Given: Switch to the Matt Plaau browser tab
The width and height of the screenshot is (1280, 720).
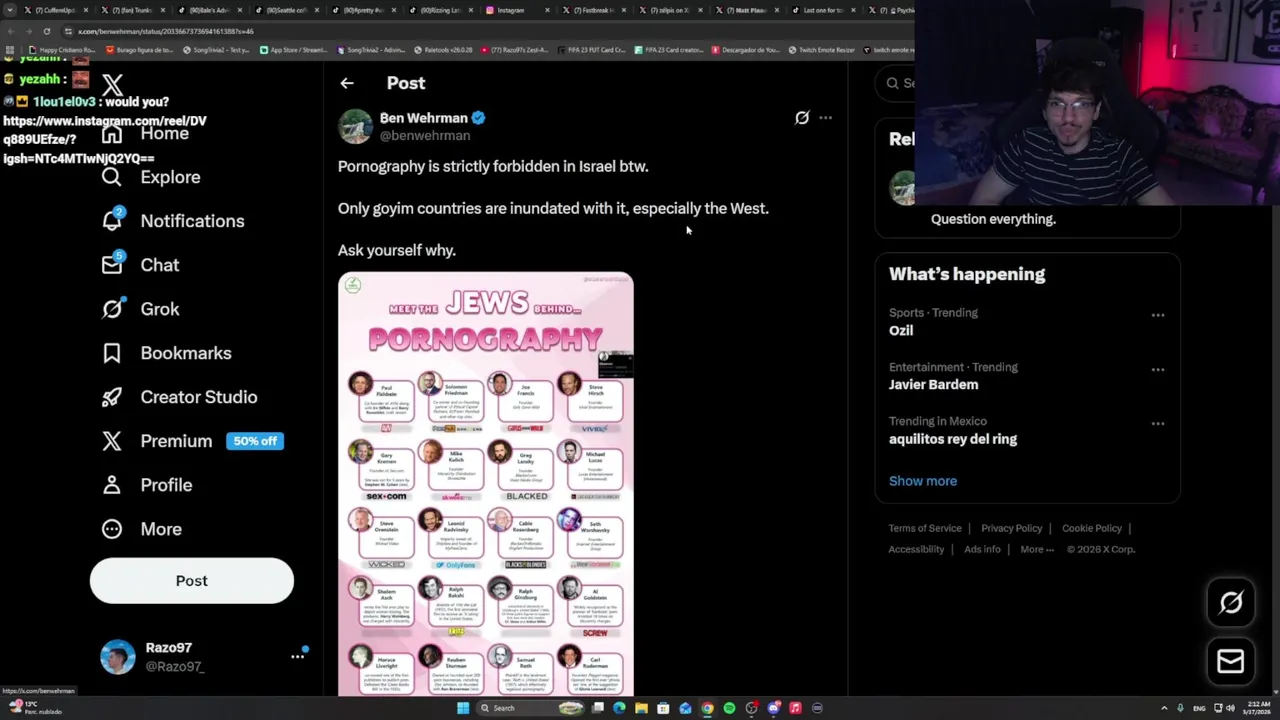Looking at the screenshot, I should coord(748,10).
